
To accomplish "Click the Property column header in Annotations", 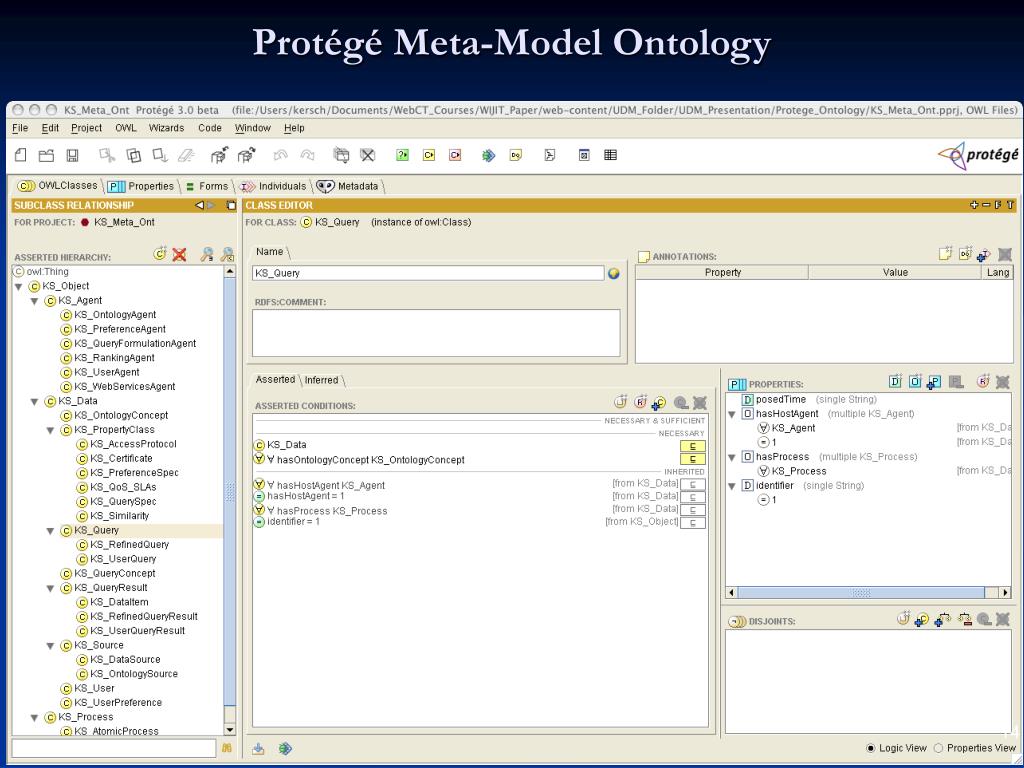I will (722, 272).
